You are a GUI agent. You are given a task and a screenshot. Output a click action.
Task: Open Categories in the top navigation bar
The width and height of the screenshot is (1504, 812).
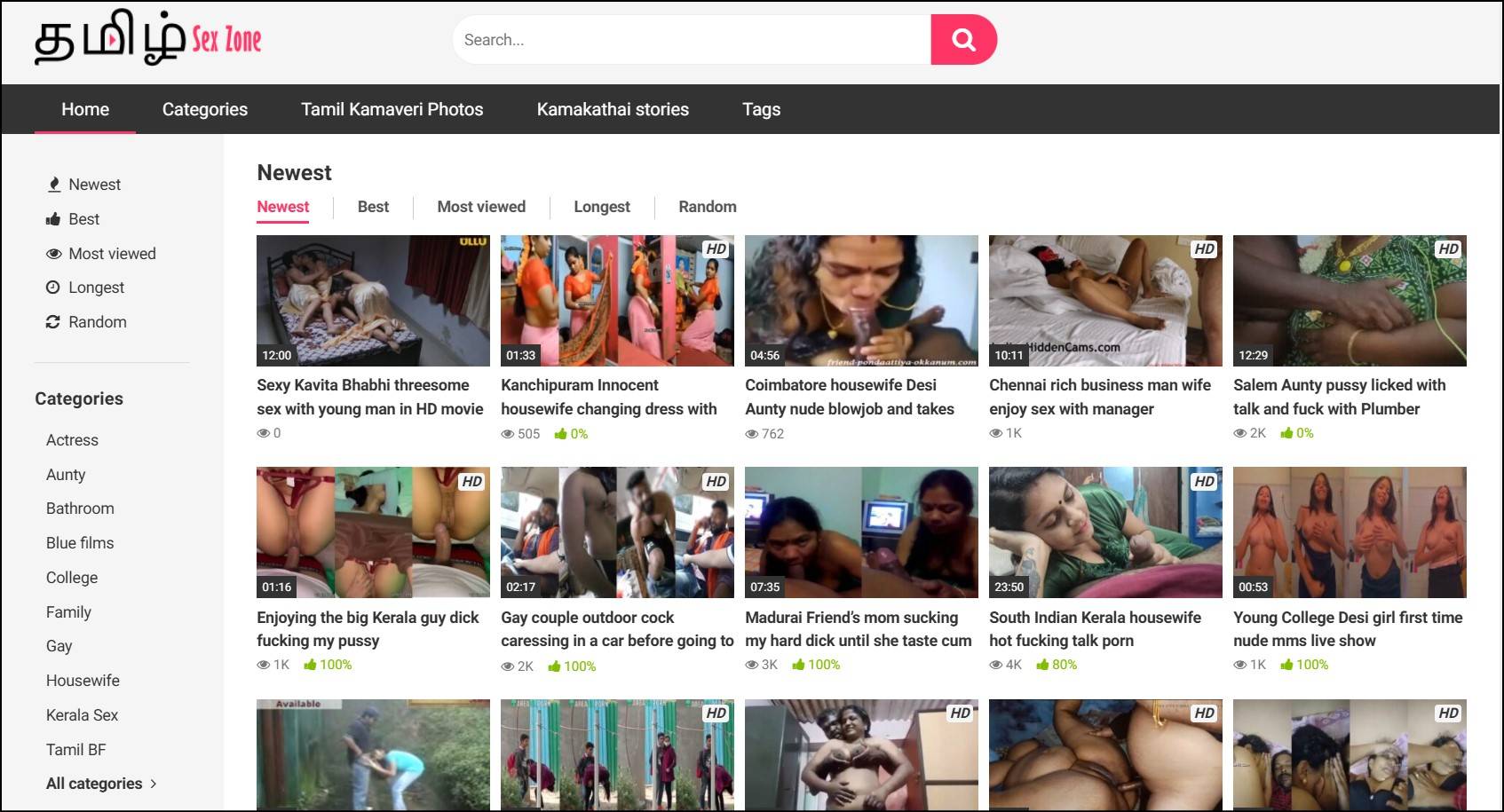205,109
